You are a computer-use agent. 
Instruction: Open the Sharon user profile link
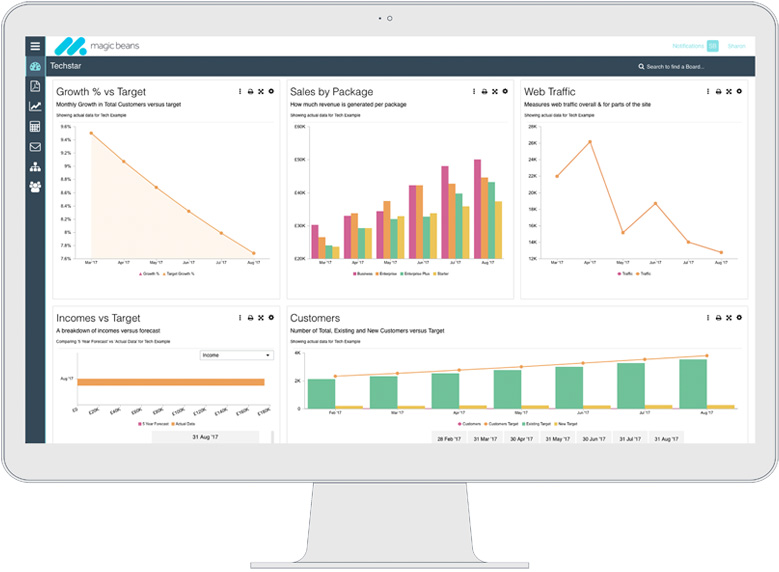point(736,46)
